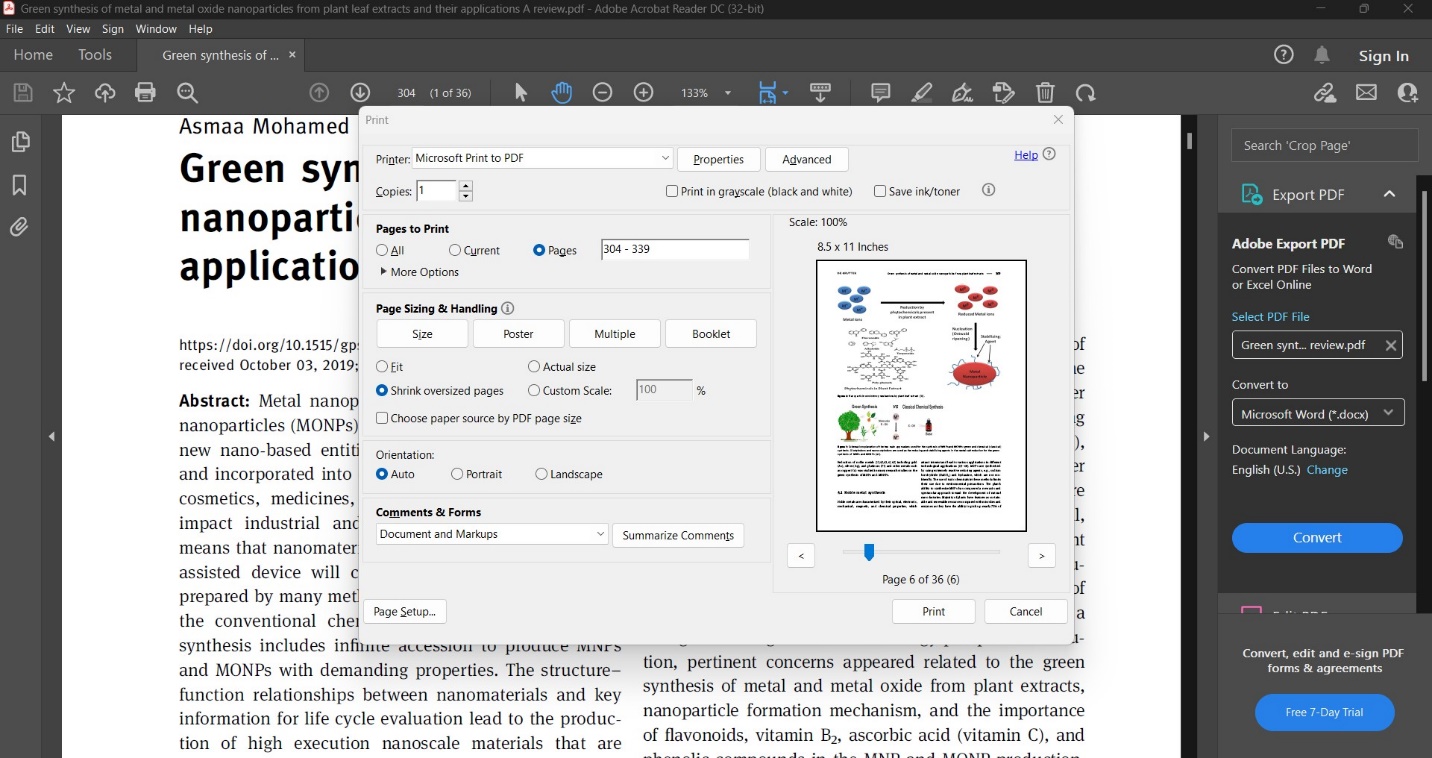Select the All pages radio button
This screenshot has width=1432, height=758.
point(382,250)
